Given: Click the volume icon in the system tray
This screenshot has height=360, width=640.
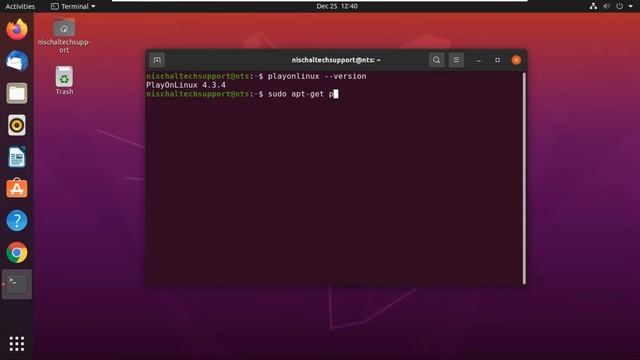Looking at the screenshot, I should [x=607, y=6].
